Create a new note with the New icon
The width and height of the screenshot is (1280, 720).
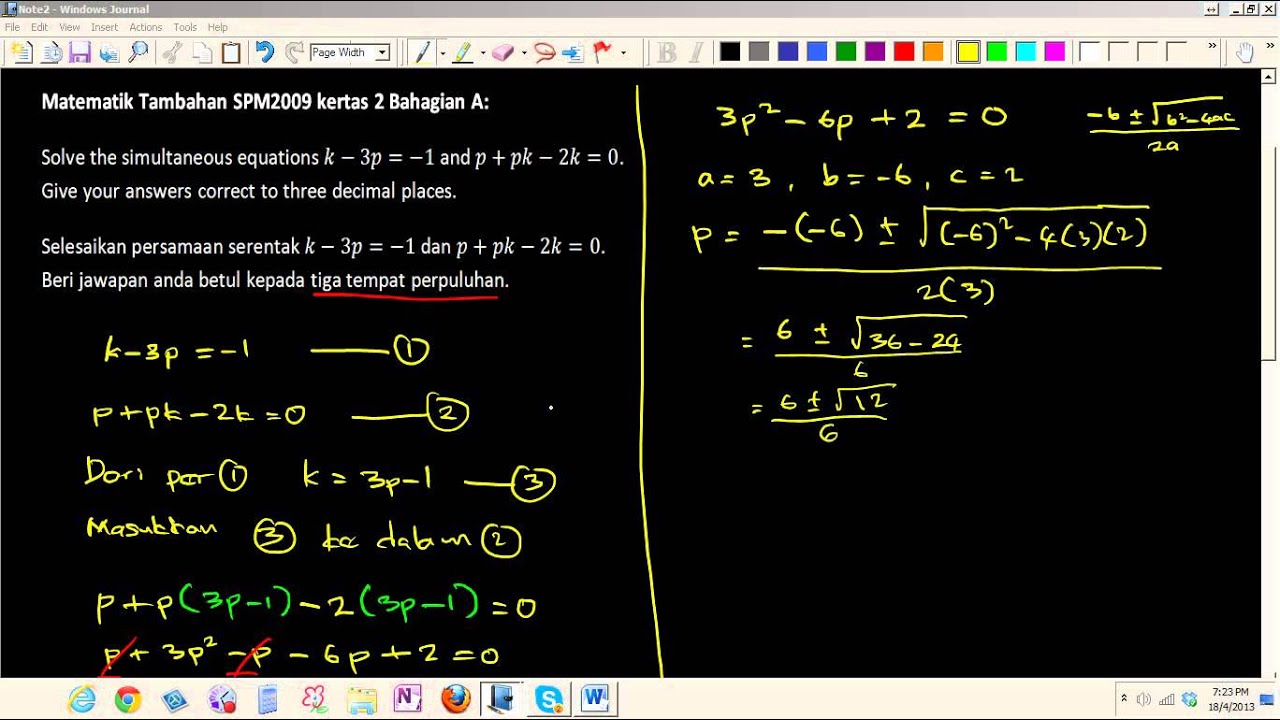click(x=21, y=53)
